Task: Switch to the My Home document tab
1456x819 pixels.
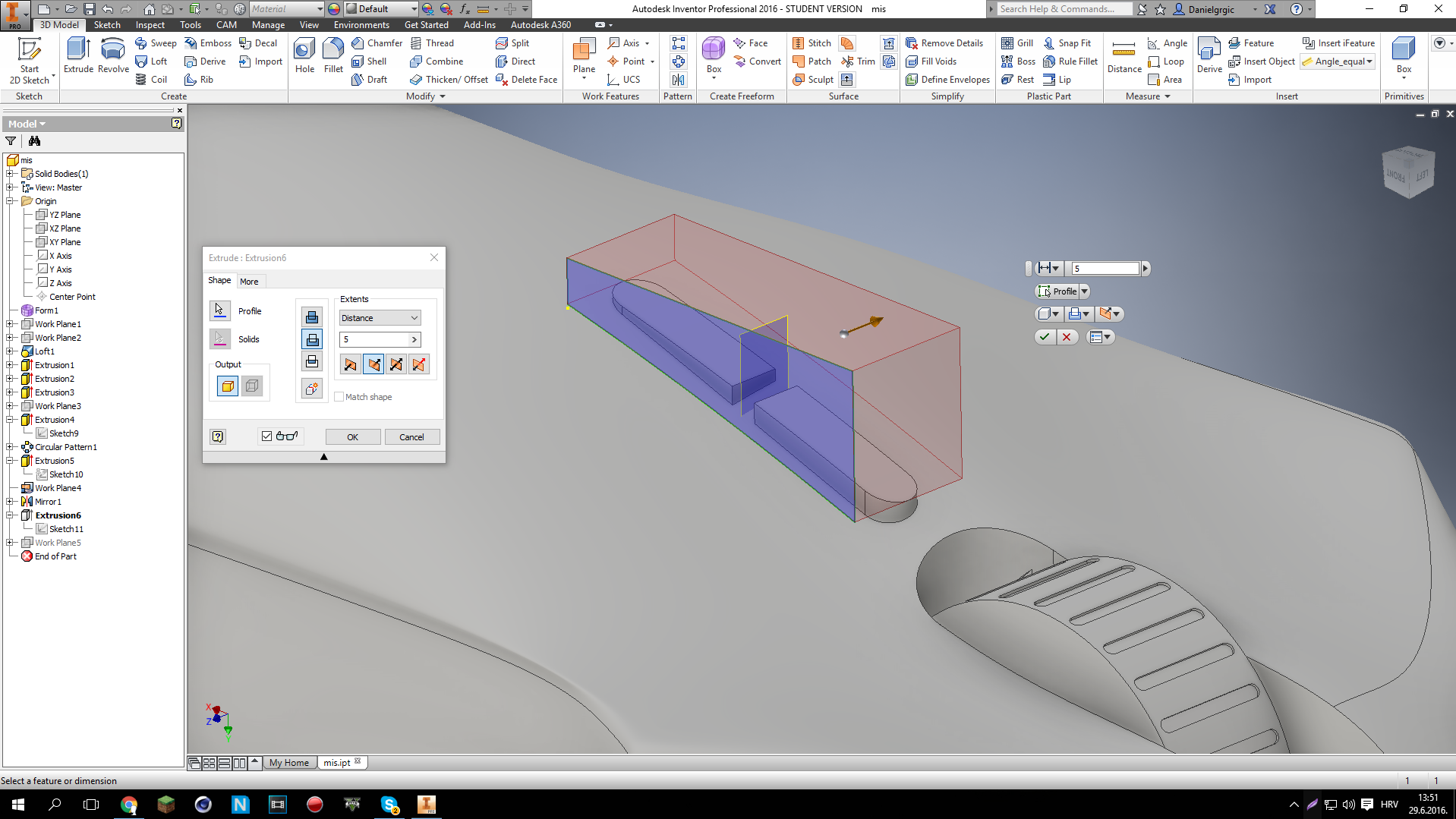Action: [289, 763]
